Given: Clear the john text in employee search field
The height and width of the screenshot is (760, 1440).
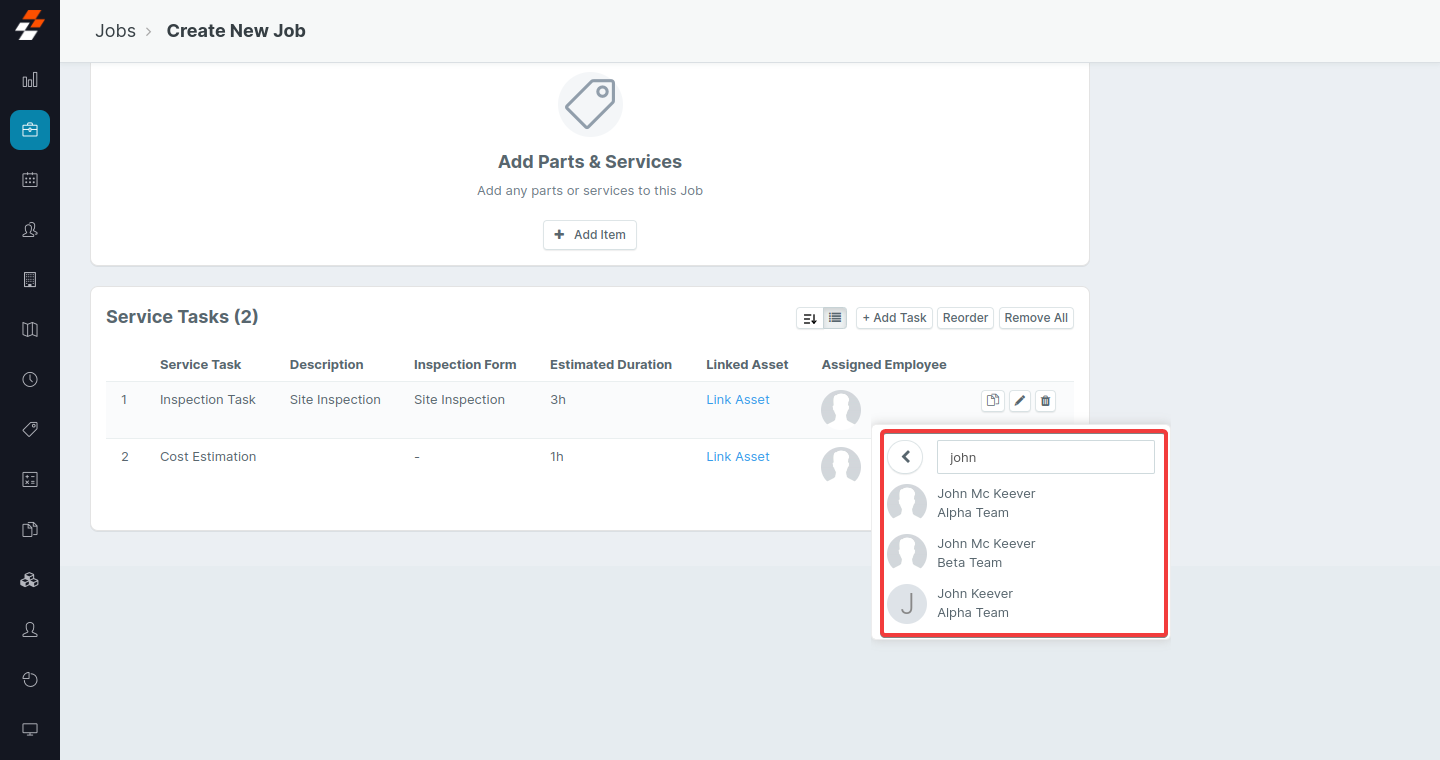Looking at the screenshot, I should pos(1045,457).
